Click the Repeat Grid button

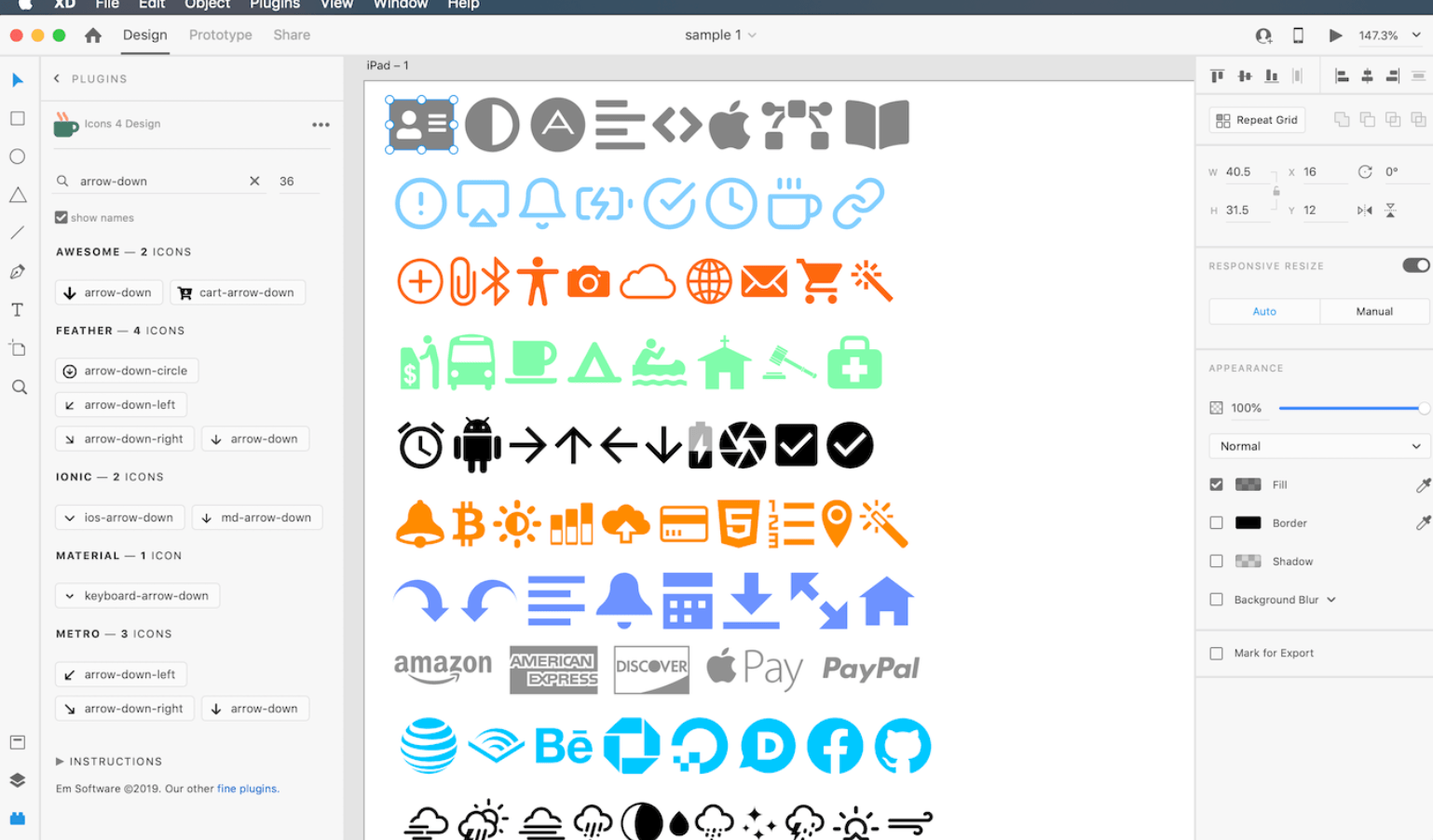(1258, 120)
